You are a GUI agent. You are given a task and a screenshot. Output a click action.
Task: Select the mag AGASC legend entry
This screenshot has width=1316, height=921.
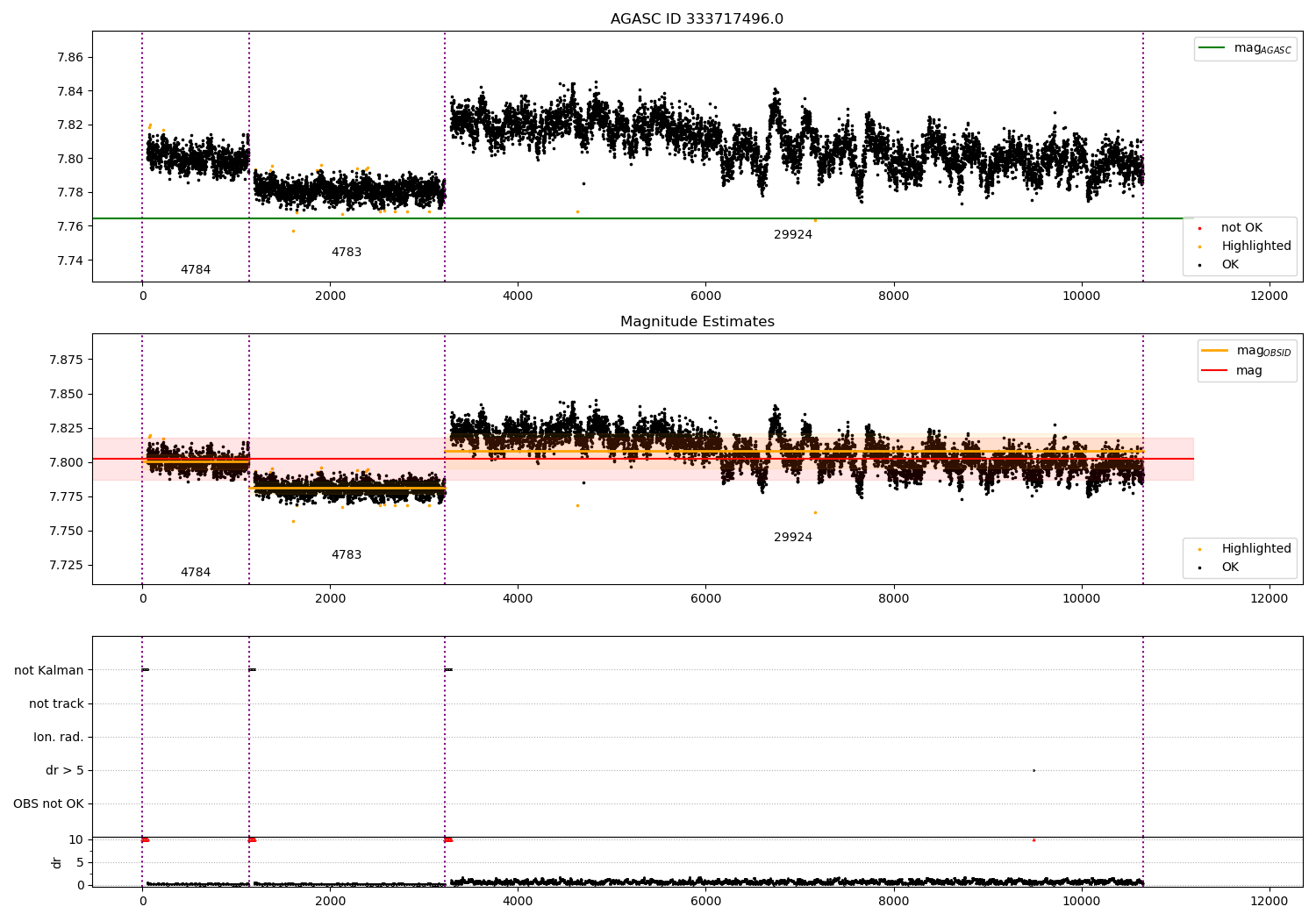pos(1245,48)
